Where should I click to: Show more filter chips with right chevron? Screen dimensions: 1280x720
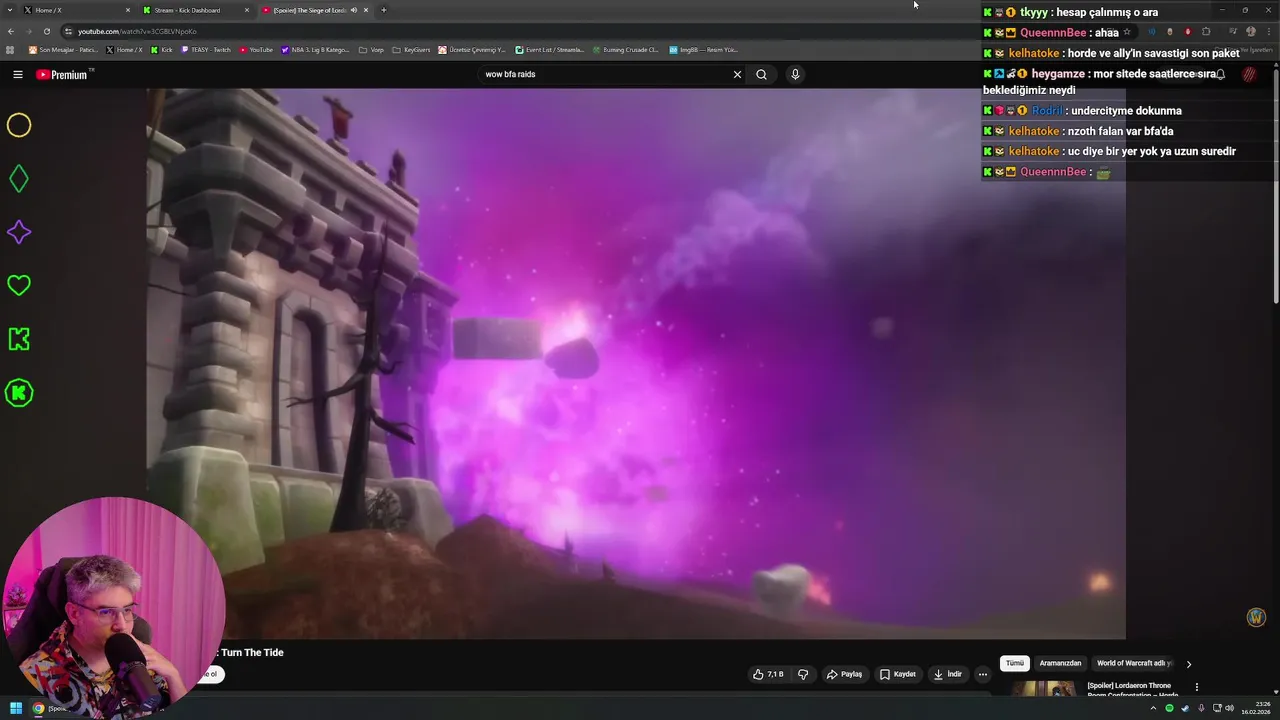[1188, 663]
